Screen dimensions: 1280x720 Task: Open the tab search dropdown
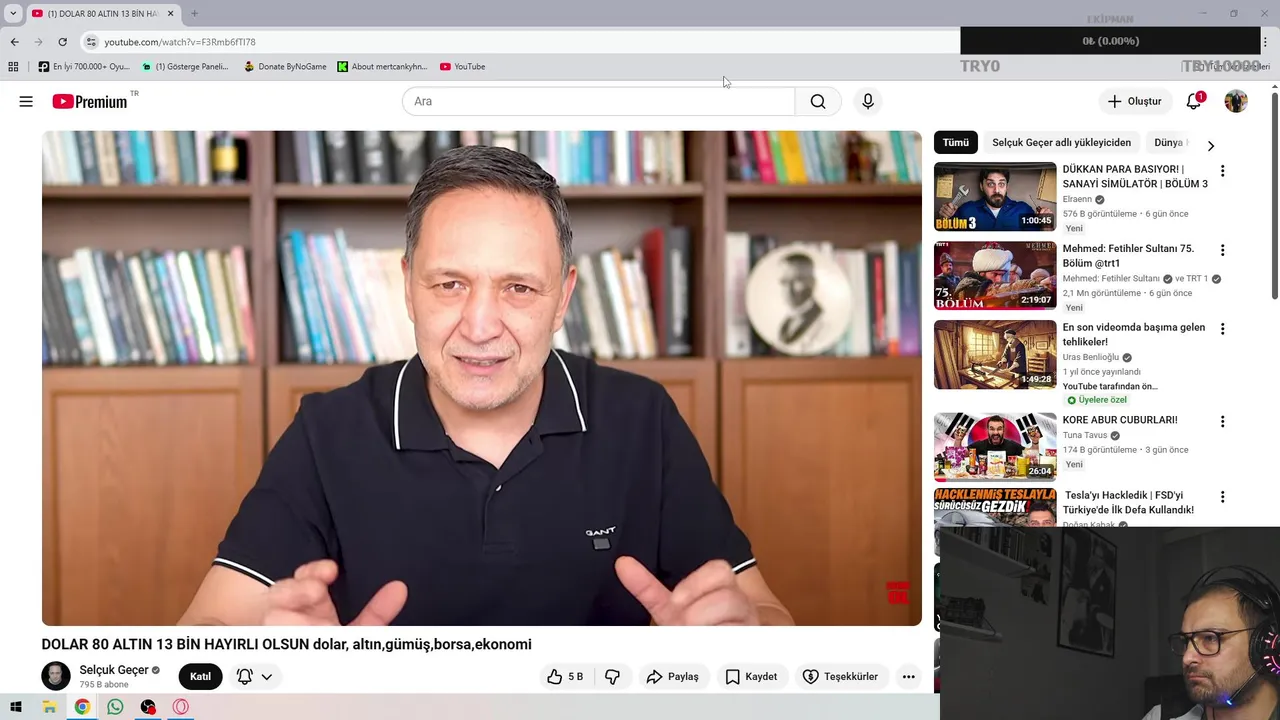pyautogui.click(x=13, y=13)
